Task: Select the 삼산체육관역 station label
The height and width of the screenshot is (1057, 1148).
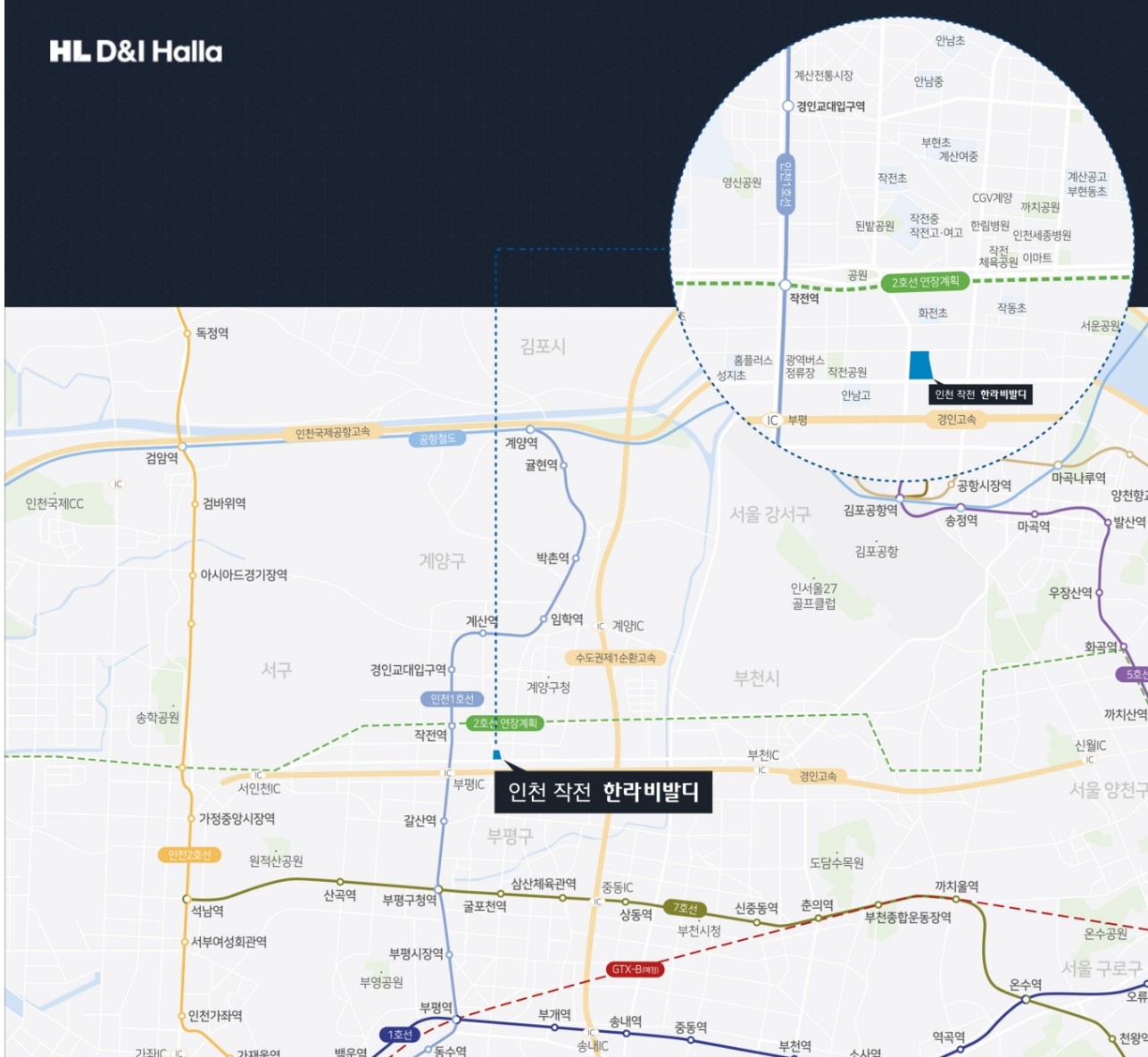Action: (x=544, y=884)
